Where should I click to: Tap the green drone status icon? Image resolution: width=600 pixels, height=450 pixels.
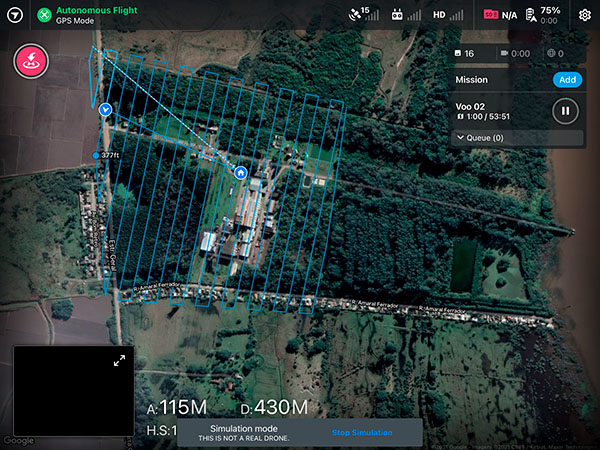(44, 15)
